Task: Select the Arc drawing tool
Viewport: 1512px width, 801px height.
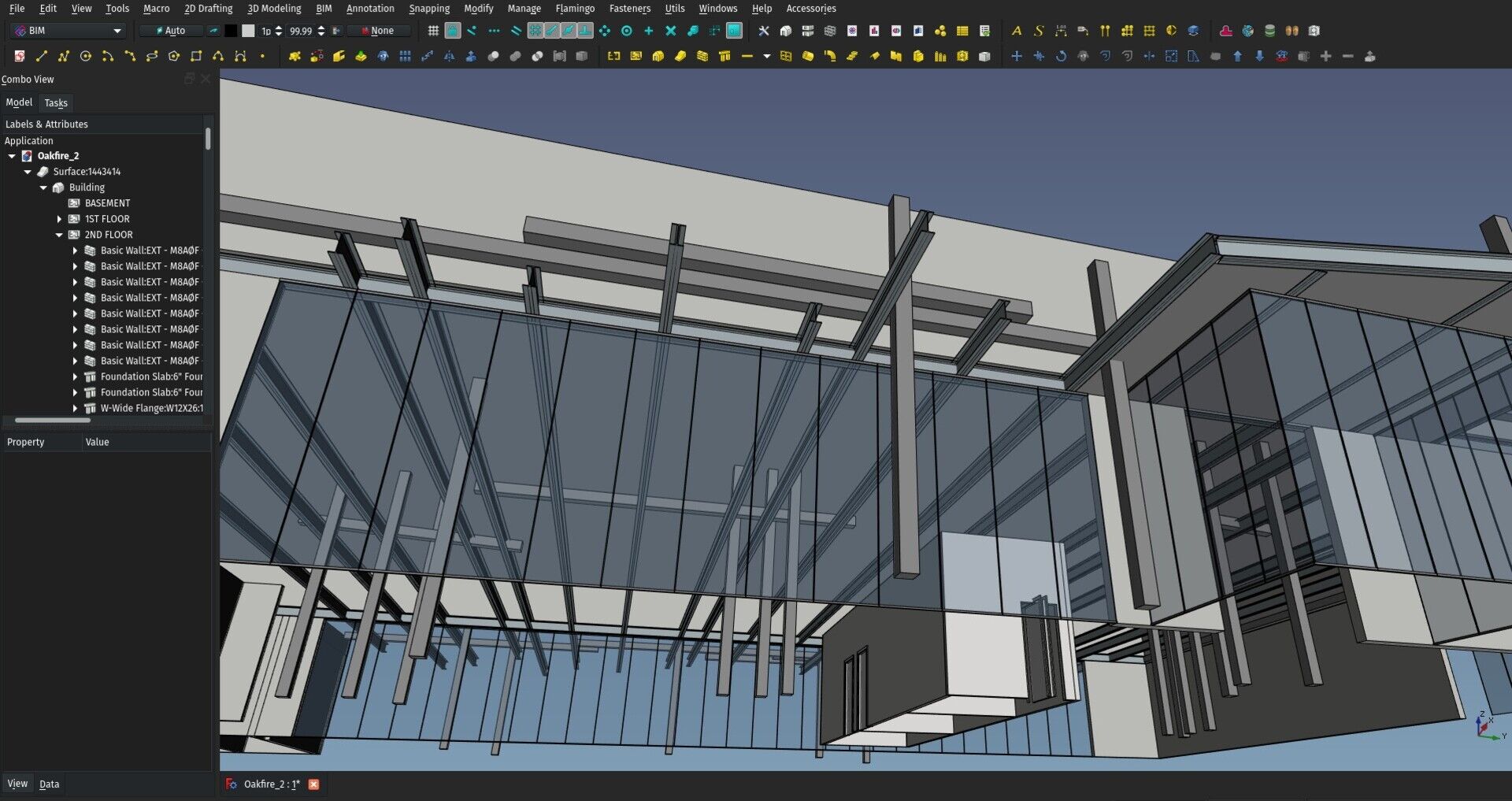Action: pyautogui.click(x=108, y=56)
